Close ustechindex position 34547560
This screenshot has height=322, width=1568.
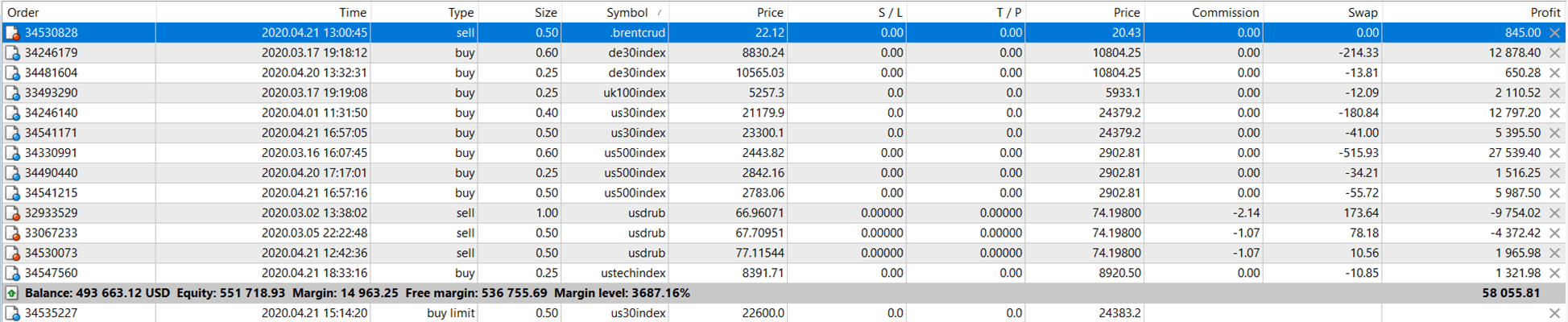point(1554,274)
